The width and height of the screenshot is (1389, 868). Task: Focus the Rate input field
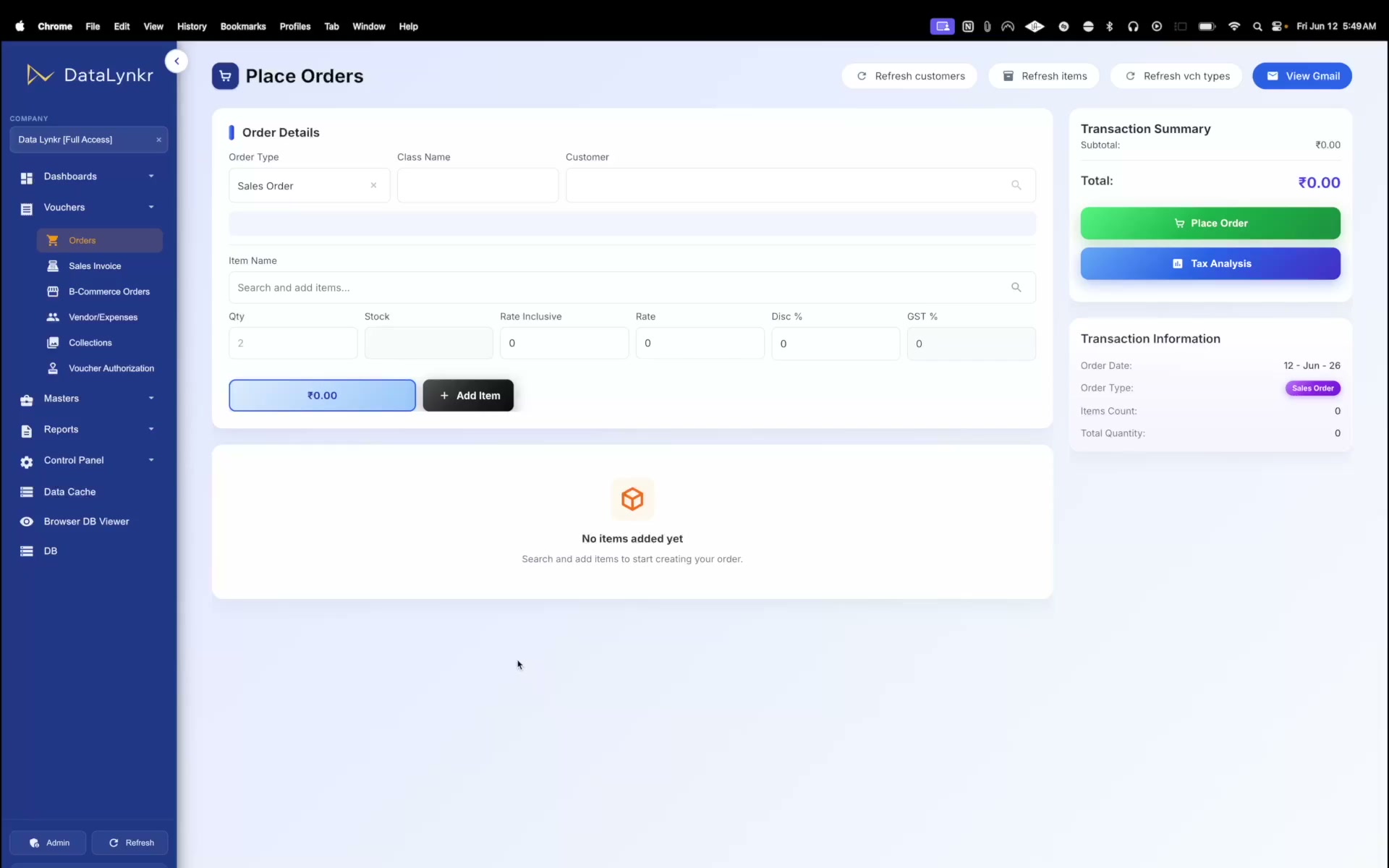point(700,343)
